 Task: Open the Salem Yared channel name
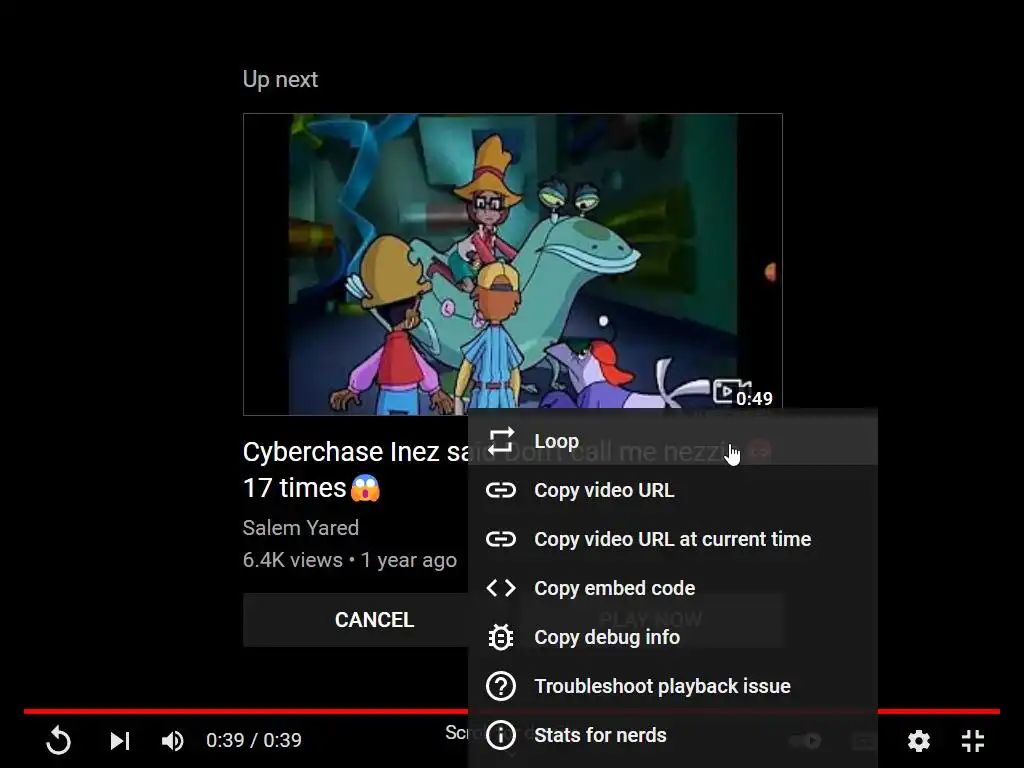click(300, 528)
